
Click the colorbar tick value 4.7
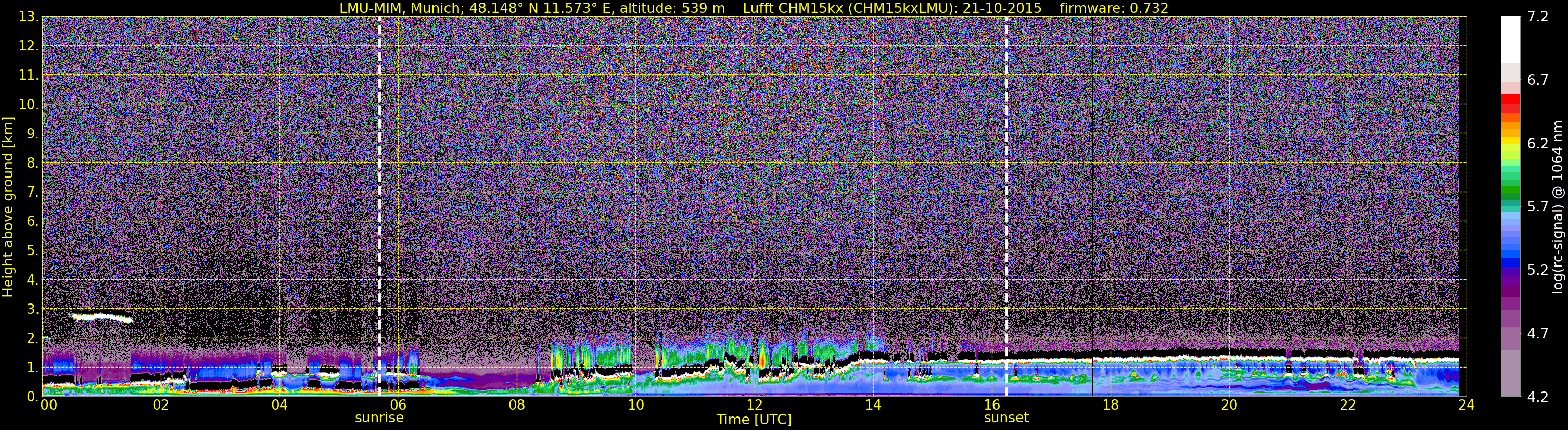pyautogui.click(x=1538, y=334)
